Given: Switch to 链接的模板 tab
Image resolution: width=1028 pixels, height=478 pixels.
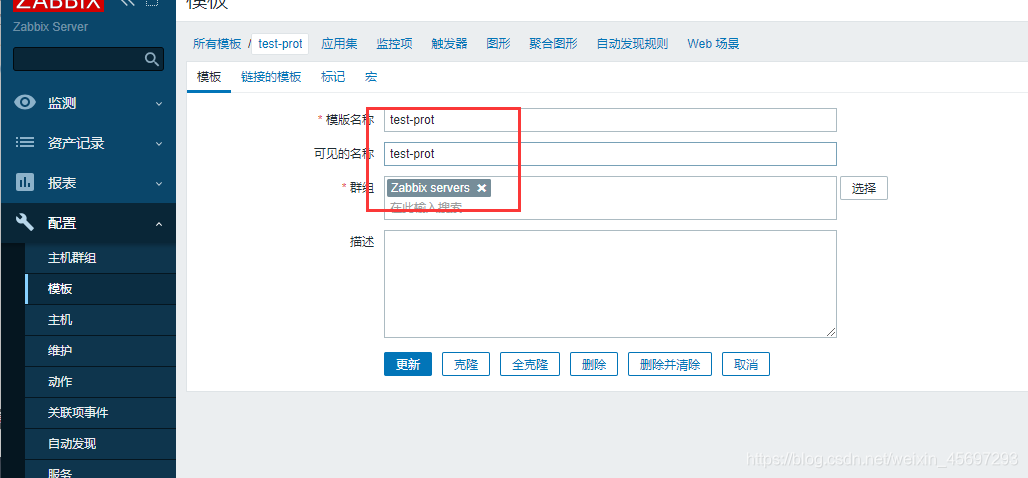Looking at the screenshot, I should pyautogui.click(x=271, y=77).
